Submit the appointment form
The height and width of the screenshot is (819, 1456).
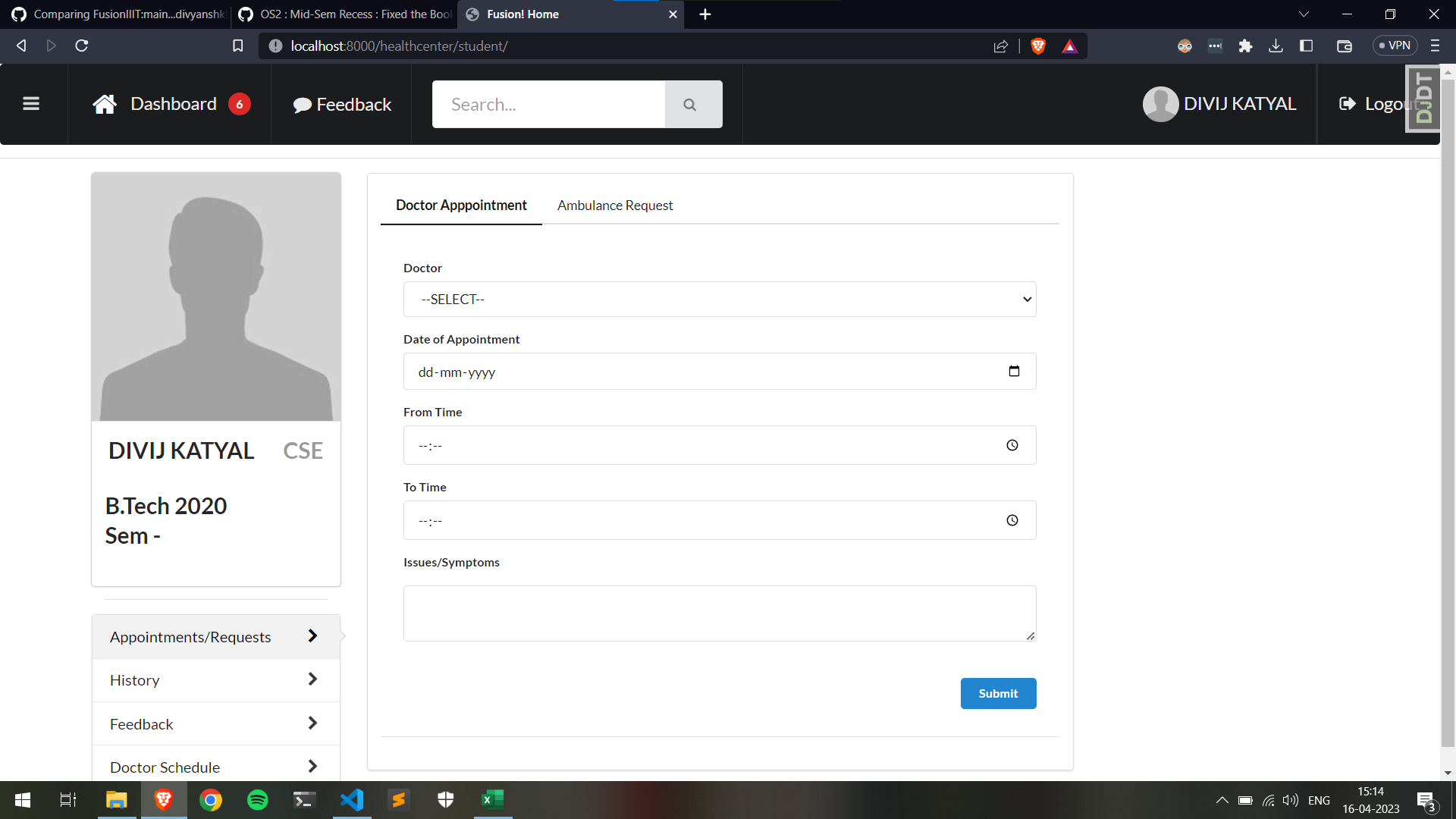click(x=997, y=694)
